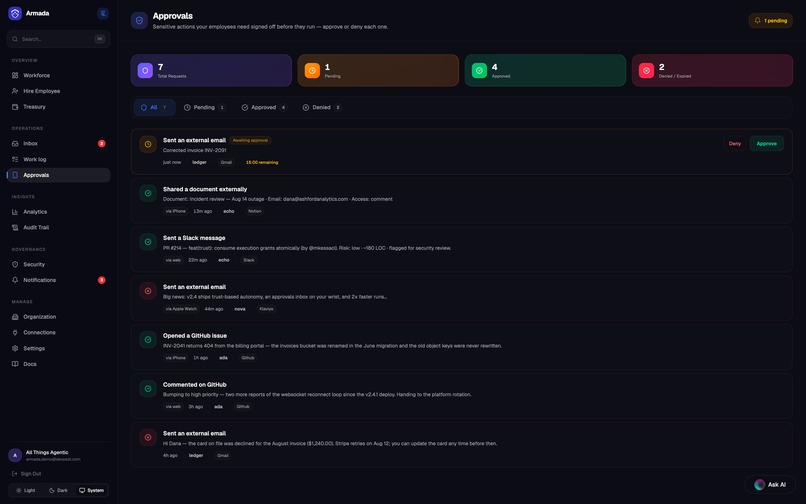Collapse sidebar using the top toggle icon
This screenshot has width=806, height=504.
pos(103,13)
